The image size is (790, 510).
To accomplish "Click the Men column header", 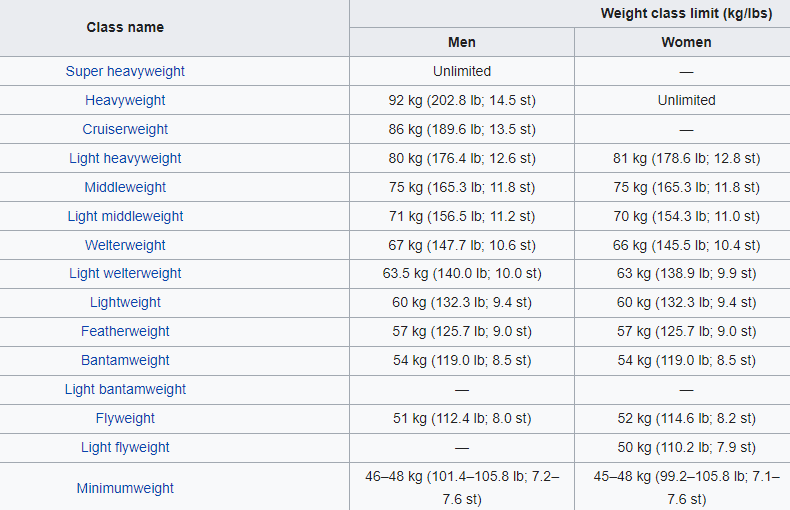I will [x=462, y=42].
